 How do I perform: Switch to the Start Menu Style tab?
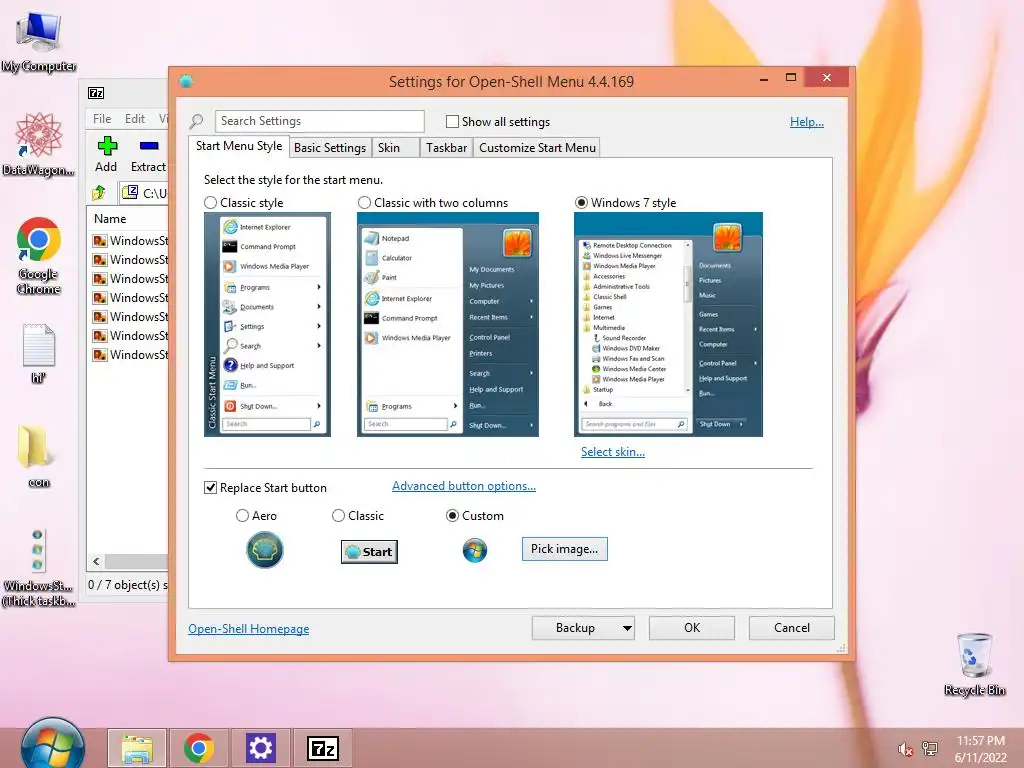coord(239,146)
